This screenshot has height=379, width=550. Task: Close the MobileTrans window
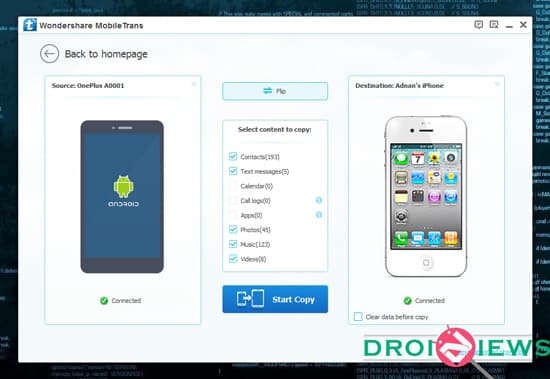pyautogui.click(x=523, y=25)
